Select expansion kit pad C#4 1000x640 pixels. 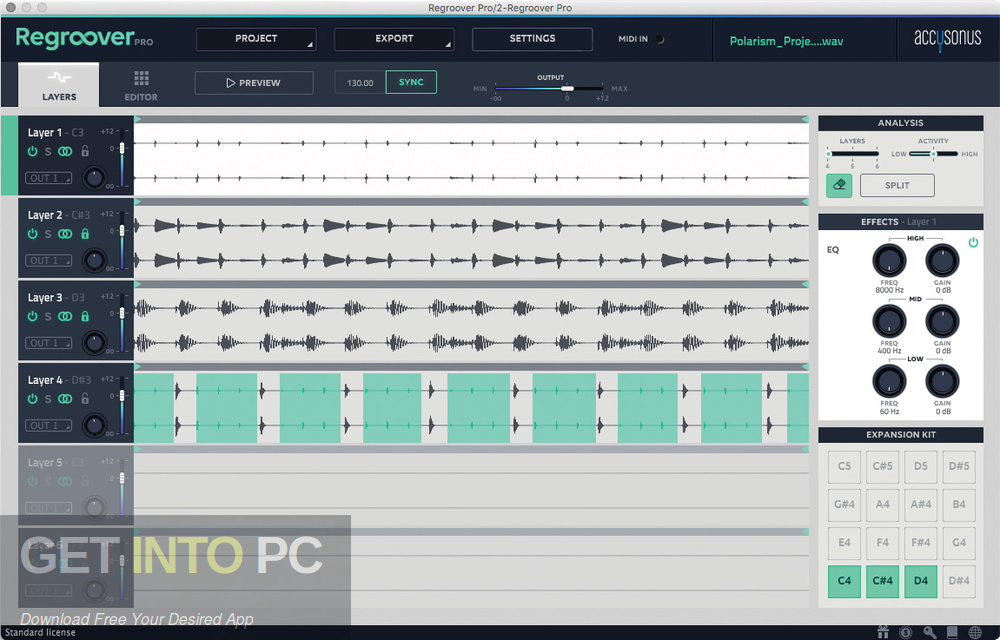(883, 581)
